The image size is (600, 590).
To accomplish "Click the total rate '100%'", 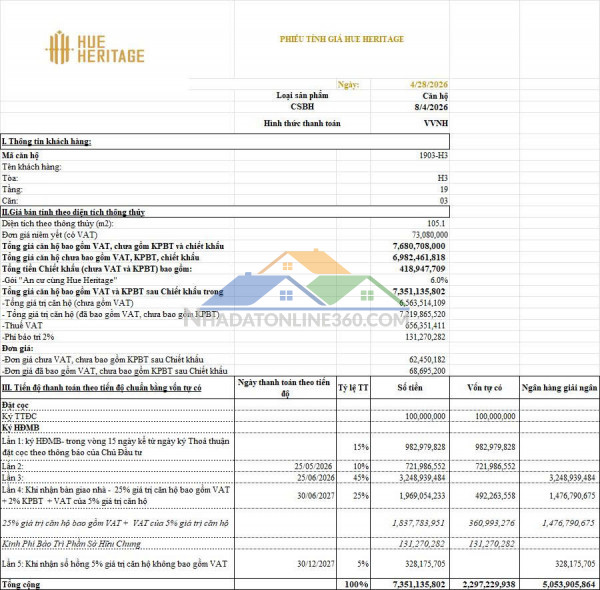I will point(356,585).
